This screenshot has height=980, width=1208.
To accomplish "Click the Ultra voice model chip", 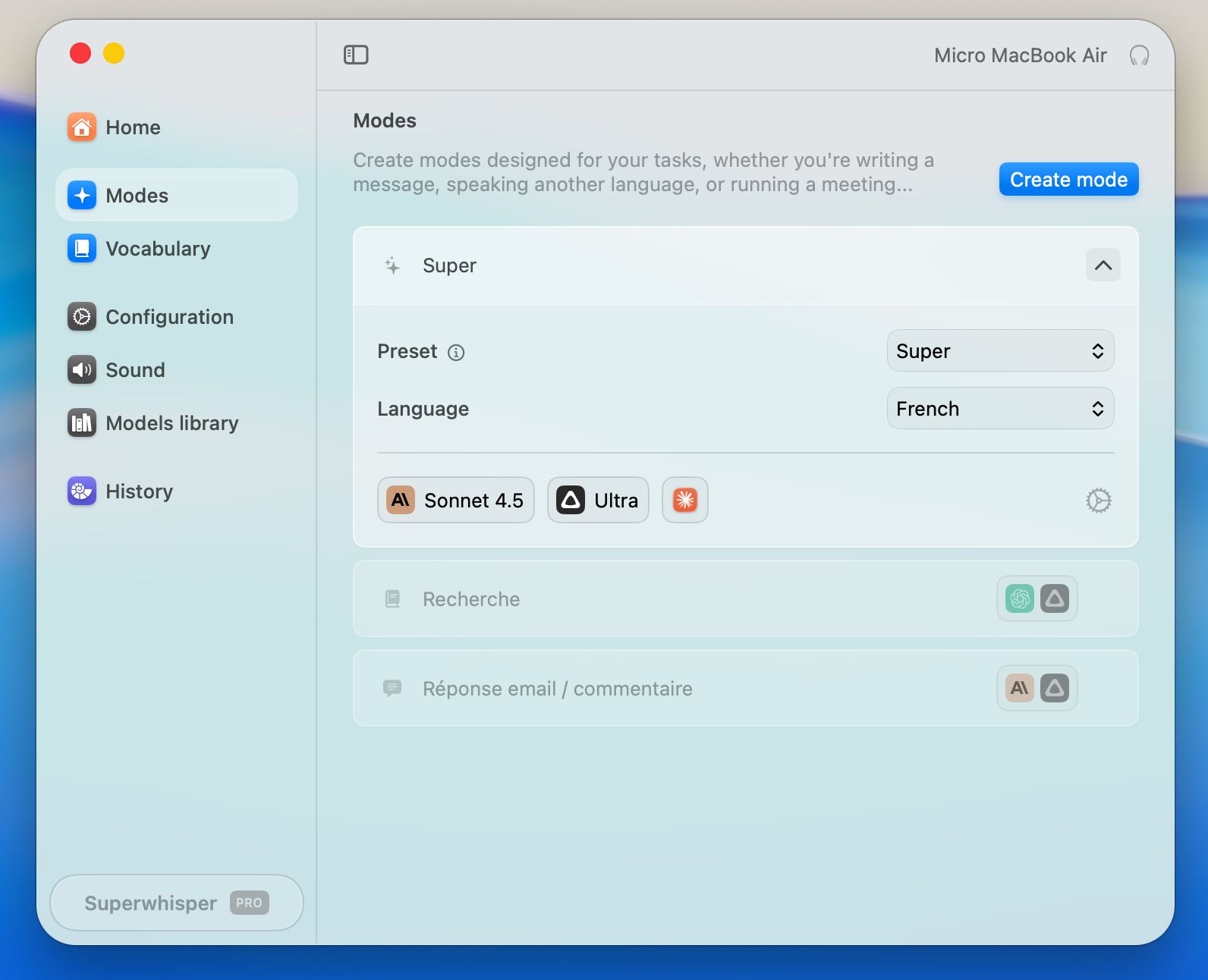I will click(x=598, y=500).
